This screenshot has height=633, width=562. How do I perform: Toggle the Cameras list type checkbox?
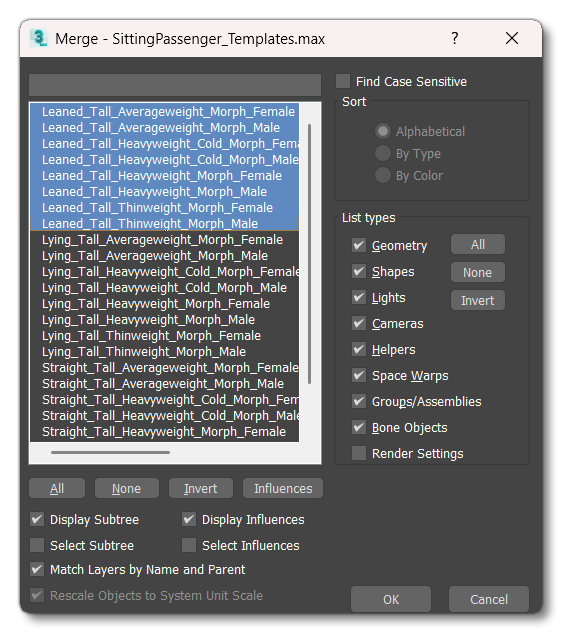click(x=359, y=323)
